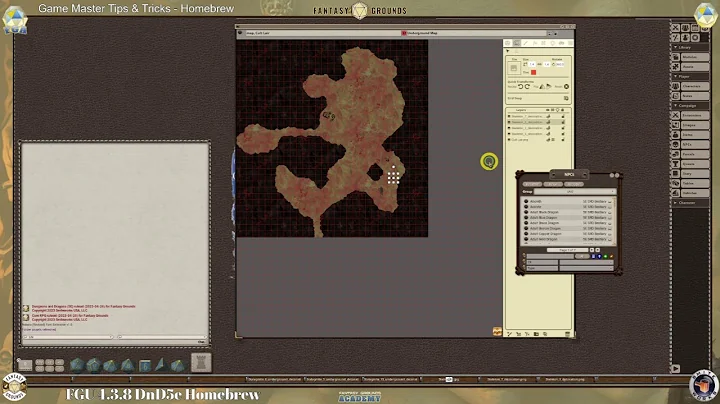The image size is (720, 404).
Task: Click the first filter tab button in NPCs window
Action: point(532,184)
